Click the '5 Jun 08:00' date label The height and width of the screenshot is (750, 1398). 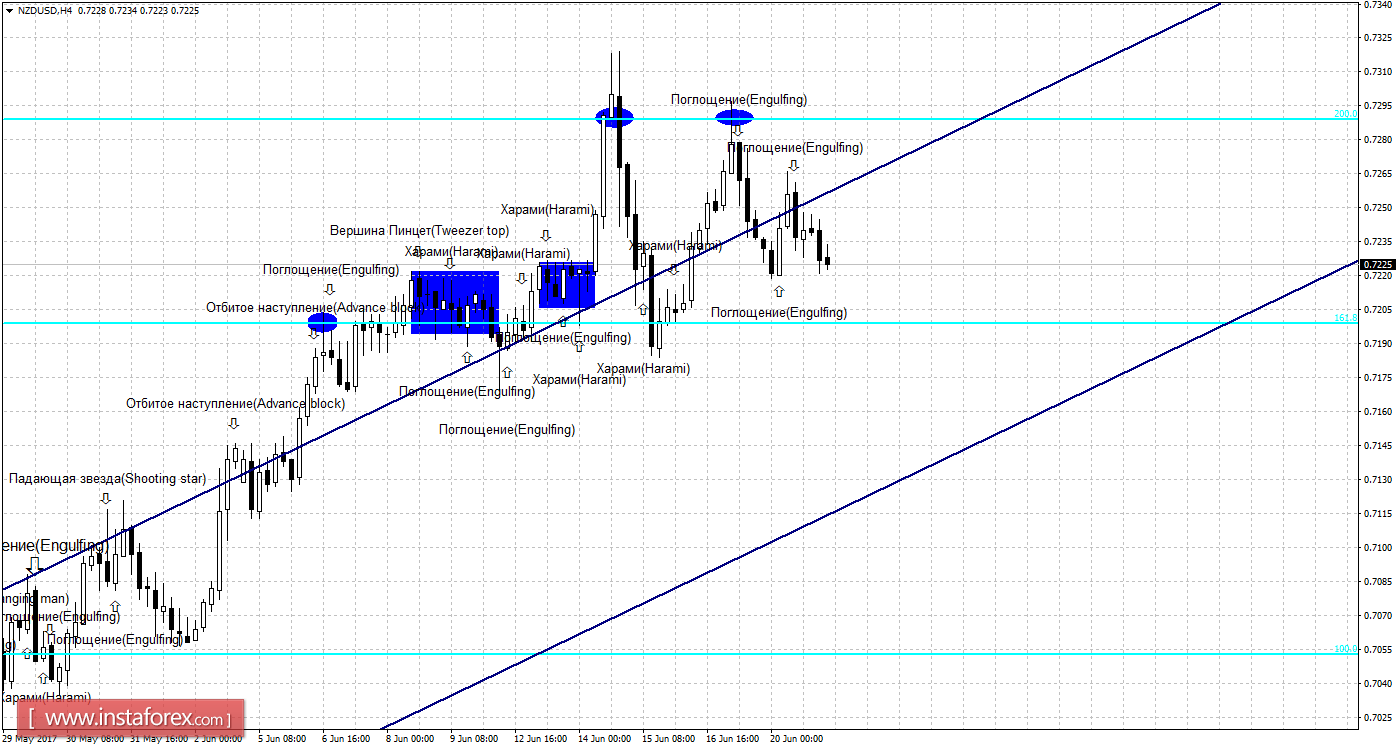coord(281,739)
